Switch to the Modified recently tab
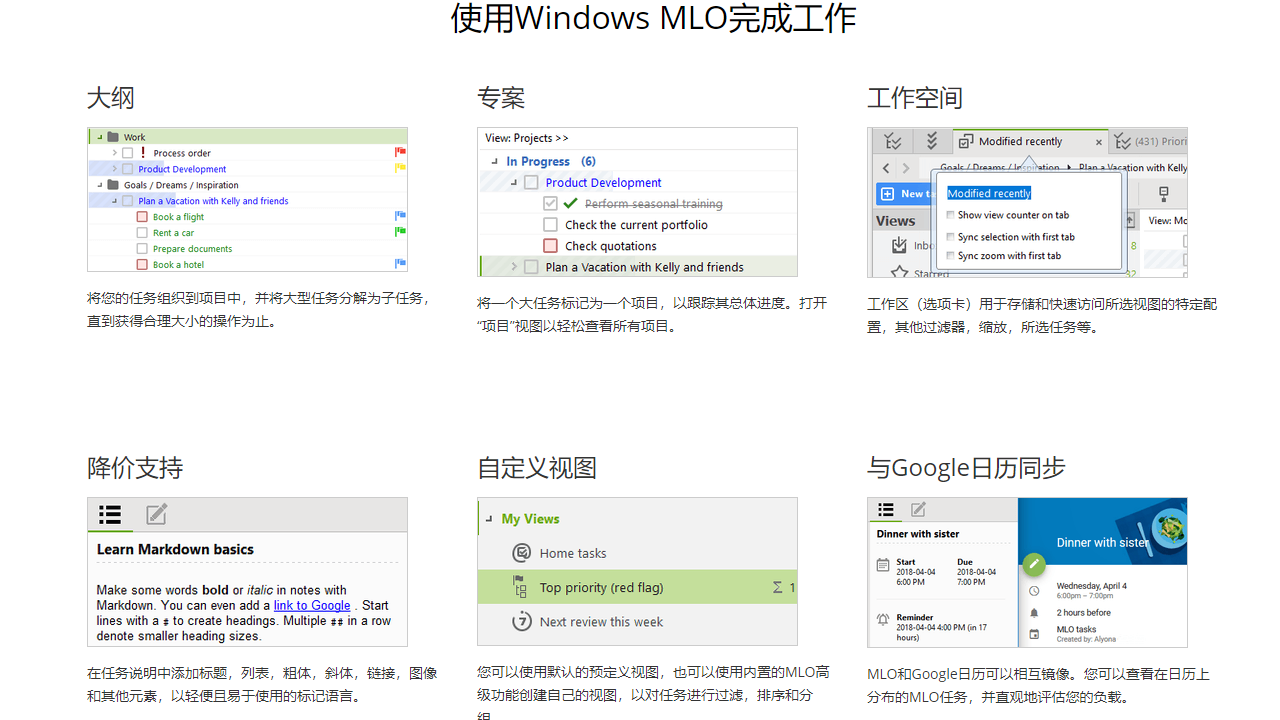This screenshot has width=1280, height=720. [1019, 141]
